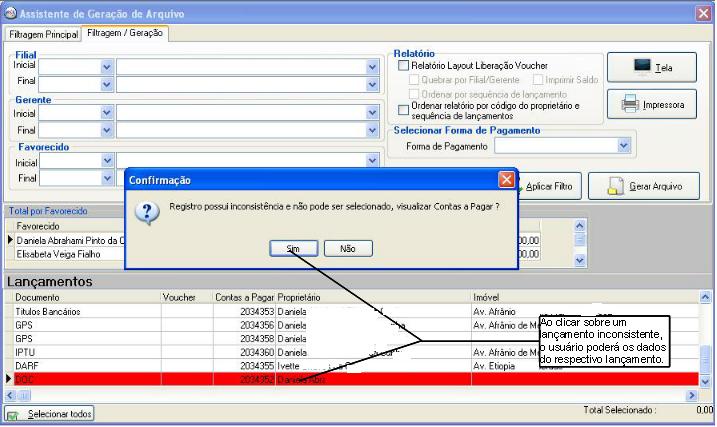717x427 pixels.
Task: Click the application icon in the title bar
Action: [11, 13]
